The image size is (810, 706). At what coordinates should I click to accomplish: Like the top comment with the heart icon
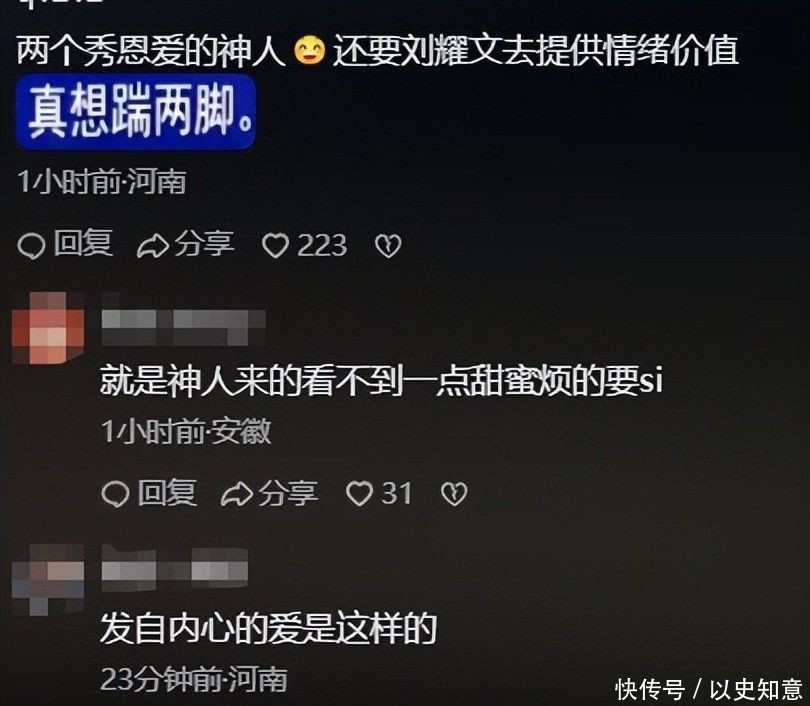(x=275, y=245)
